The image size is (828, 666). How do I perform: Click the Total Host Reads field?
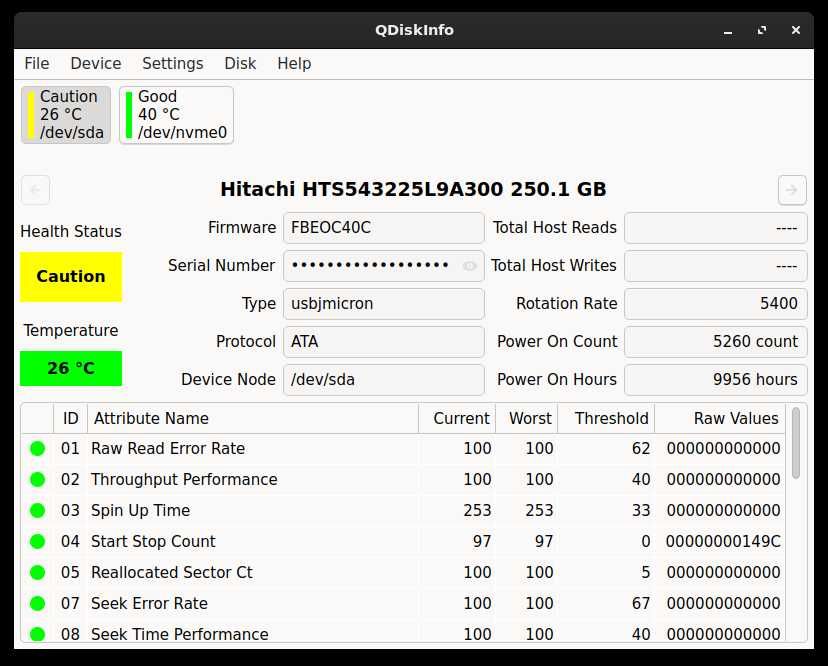click(x=716, y=228)
